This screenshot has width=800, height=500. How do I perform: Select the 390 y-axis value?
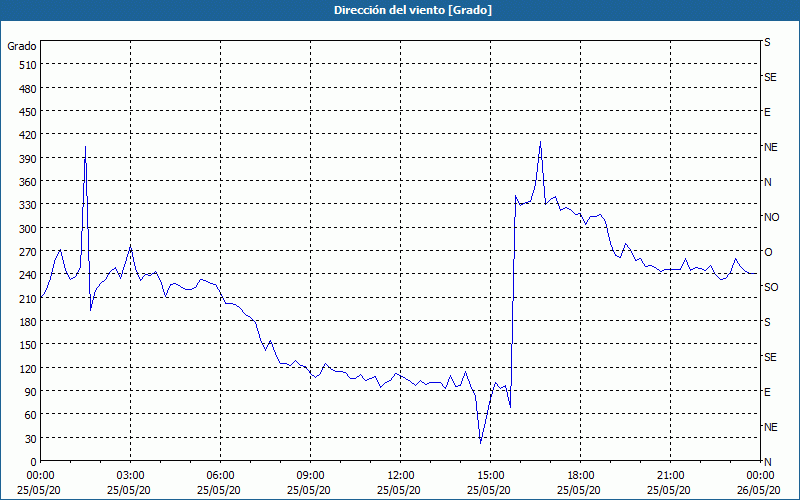28,159
